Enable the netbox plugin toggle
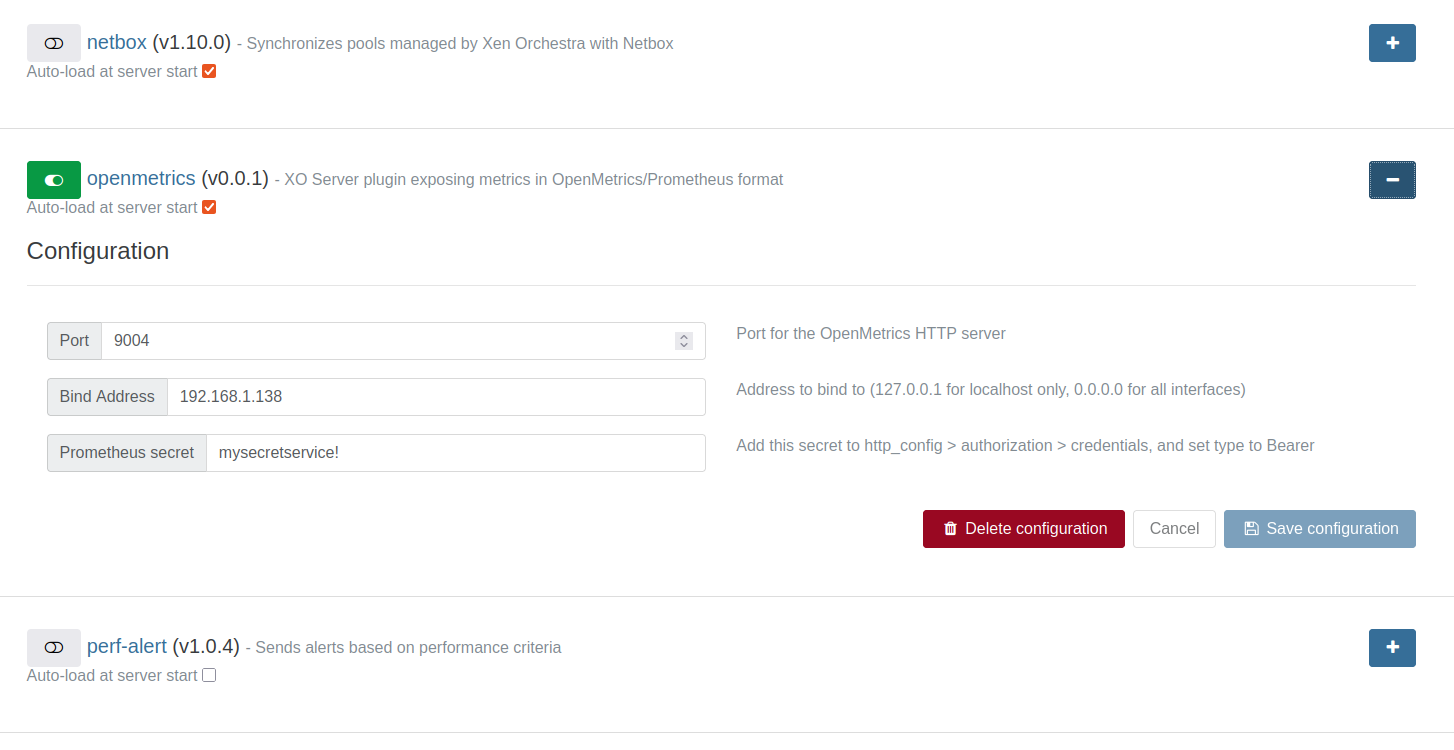 click(x=54, y=43)
